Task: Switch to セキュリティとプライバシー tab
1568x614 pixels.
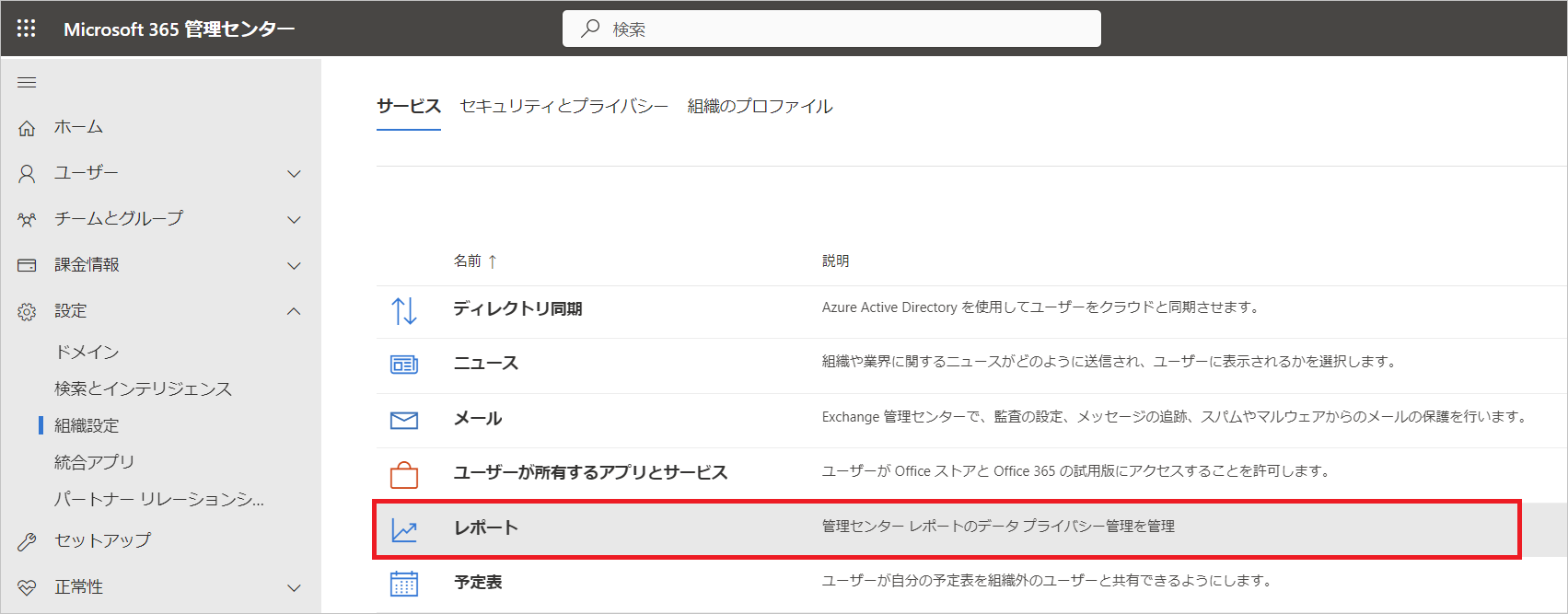Action: coord(563,106)
